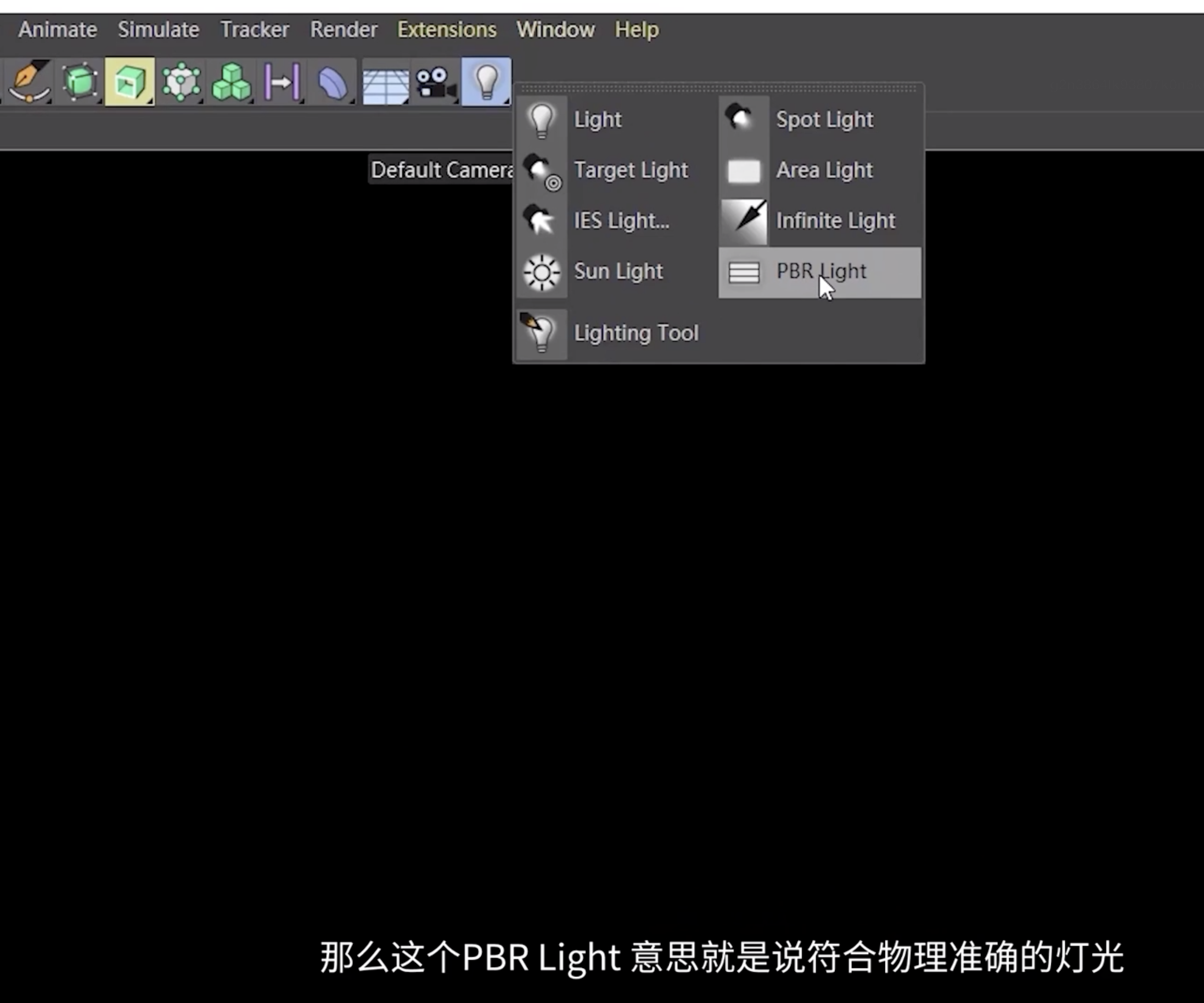1204x1003 pixels.
Task: Open the Animate menu
Action: pyautogui.click(x=57, y=29)
